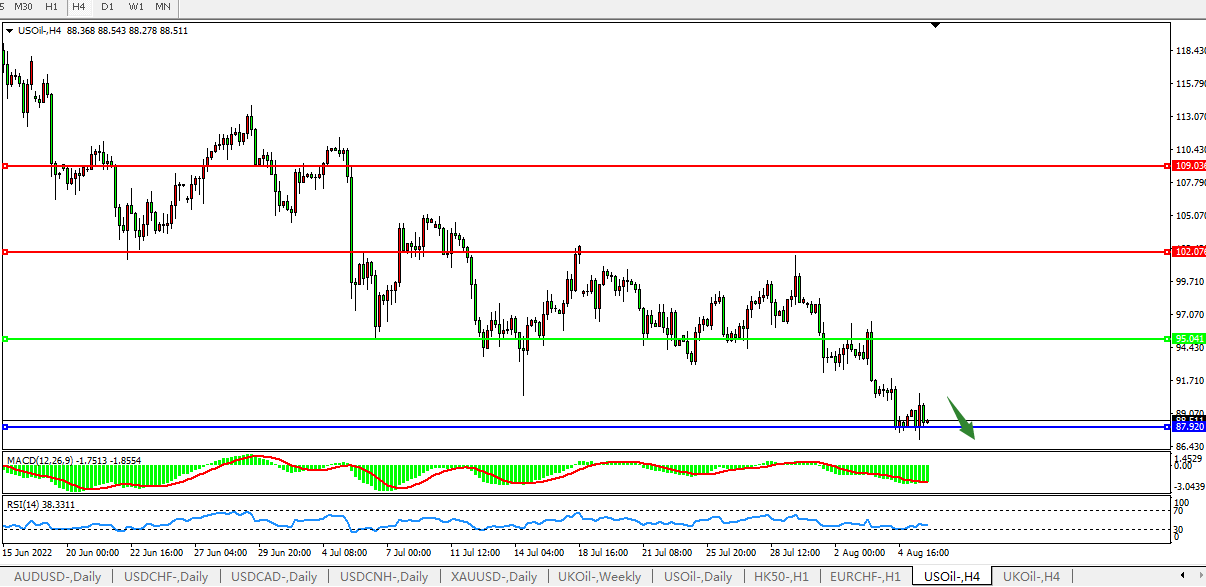The height and width of the screenshot is (587, 1206).
Task: Grab the blue 87.920 line's right handle
Action: (1168, 427)
